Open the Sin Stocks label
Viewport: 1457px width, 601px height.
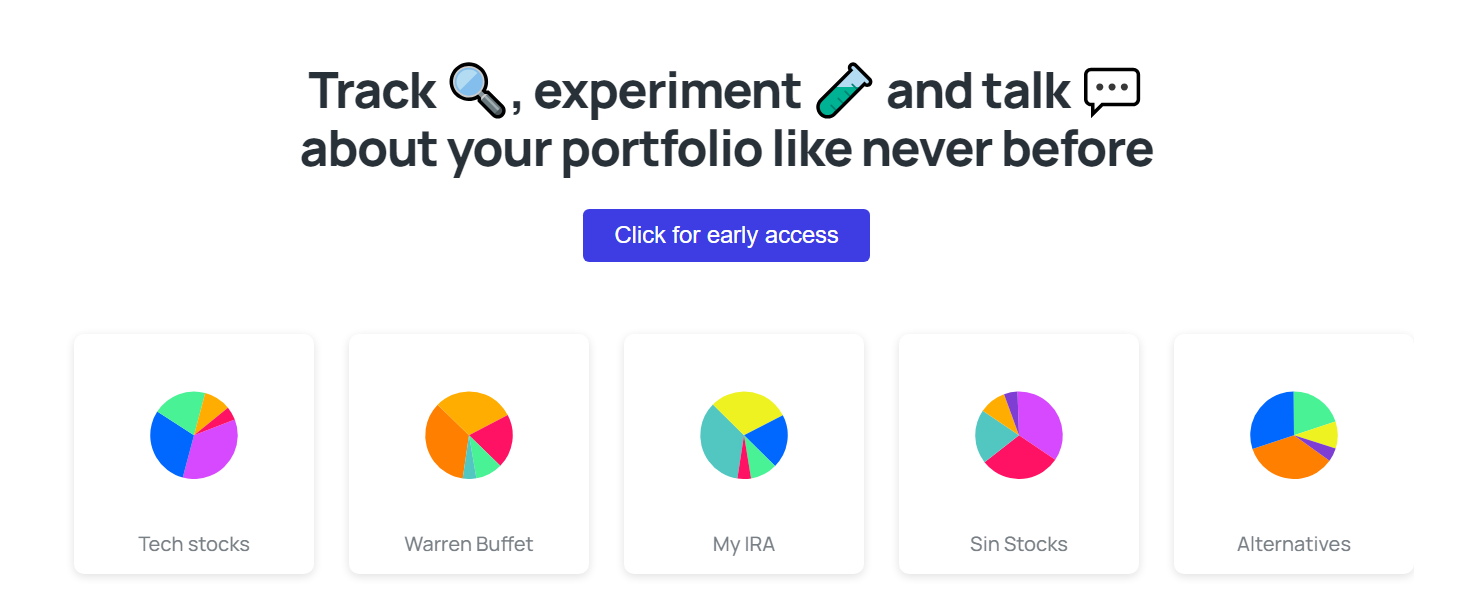click(x=1019, y=544)
